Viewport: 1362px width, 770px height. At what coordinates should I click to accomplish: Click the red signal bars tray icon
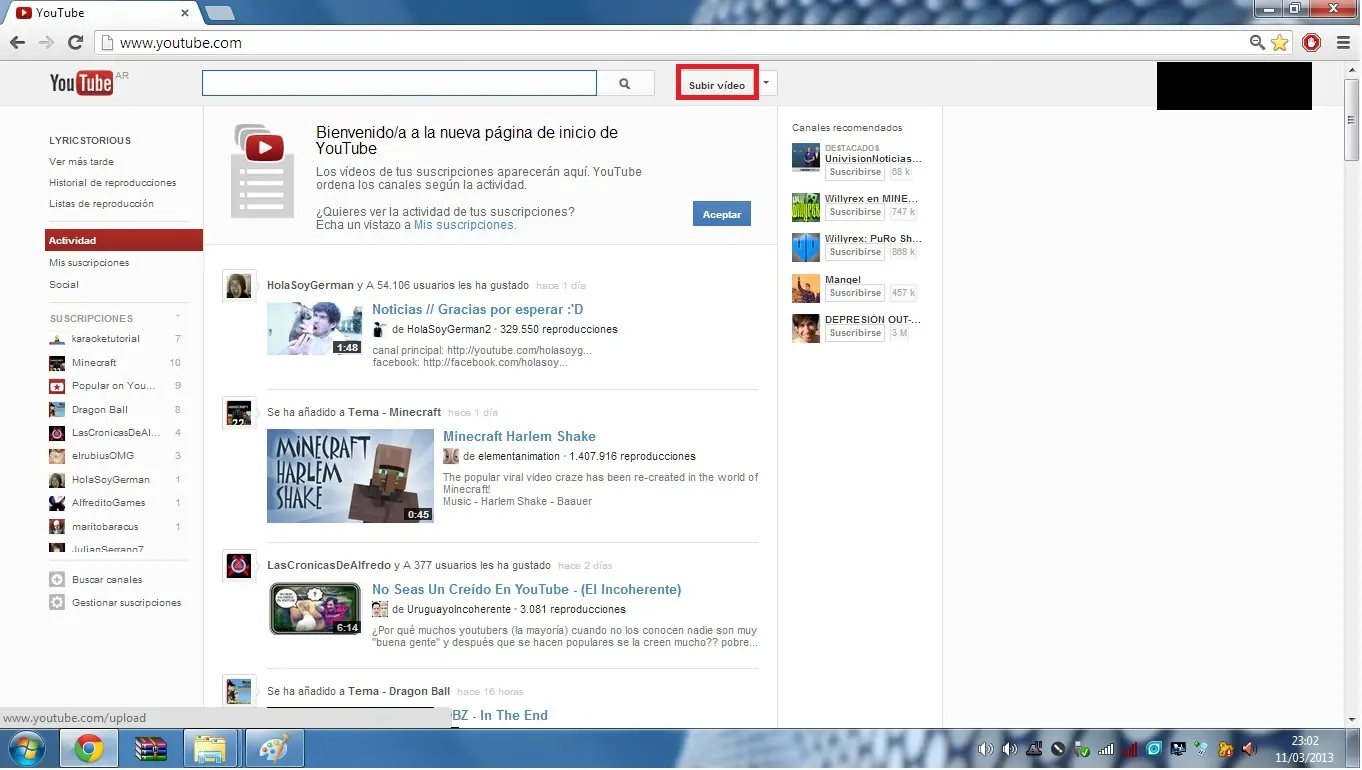[x=1129, y=749]
